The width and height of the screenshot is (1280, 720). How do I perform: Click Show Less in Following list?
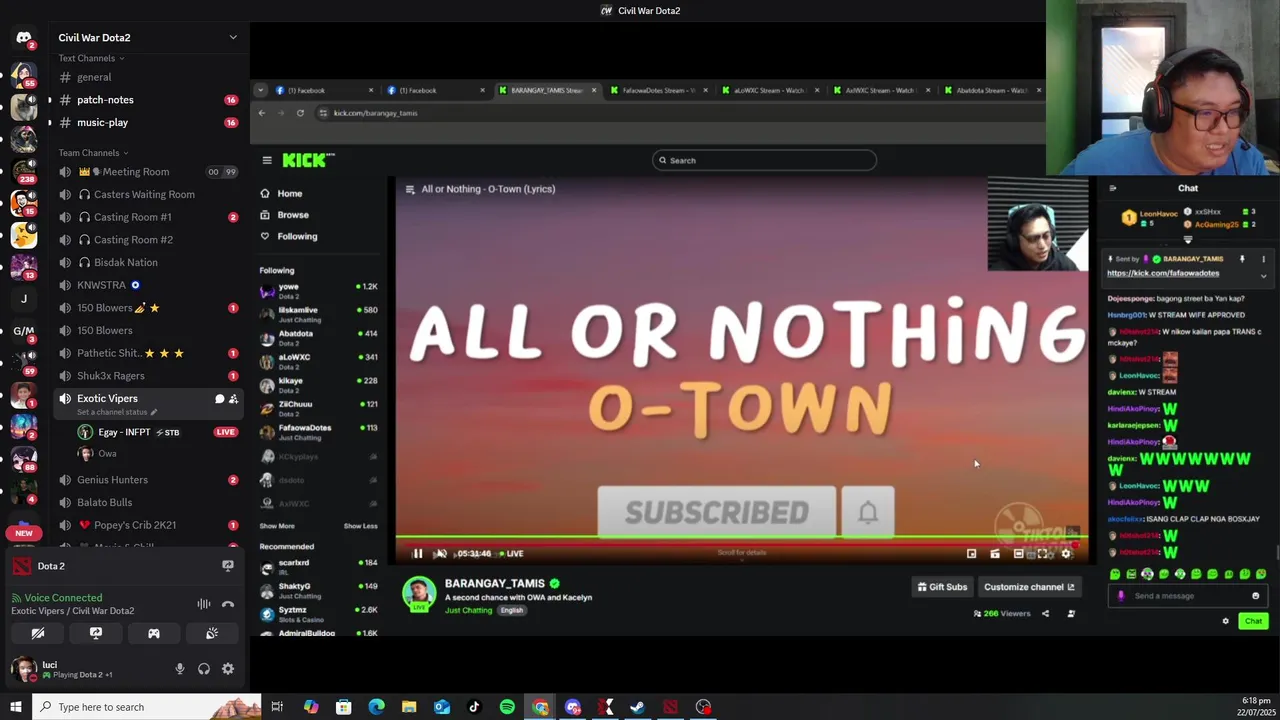pos(361,526)
